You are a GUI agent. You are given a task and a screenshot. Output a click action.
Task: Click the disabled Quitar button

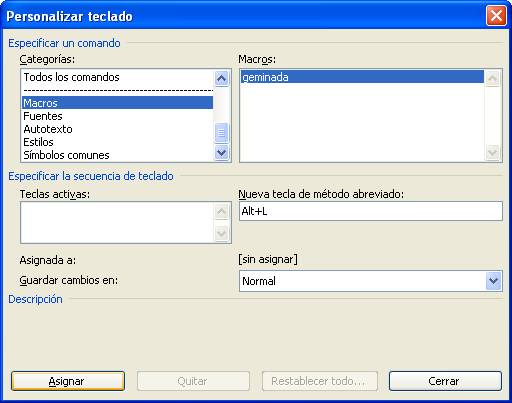[193, 381]
